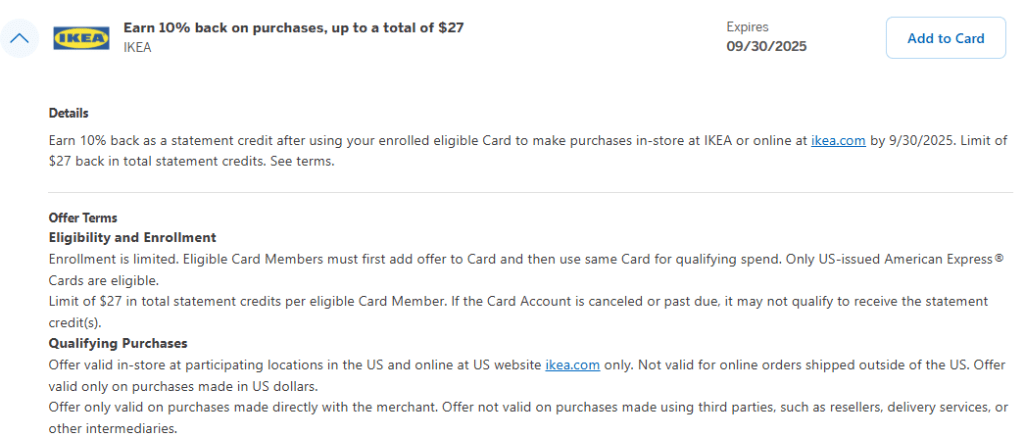The image size is (1024, 437).
Task: Click the 09/30/2025 expiration date
Action: tap(766, 46)
